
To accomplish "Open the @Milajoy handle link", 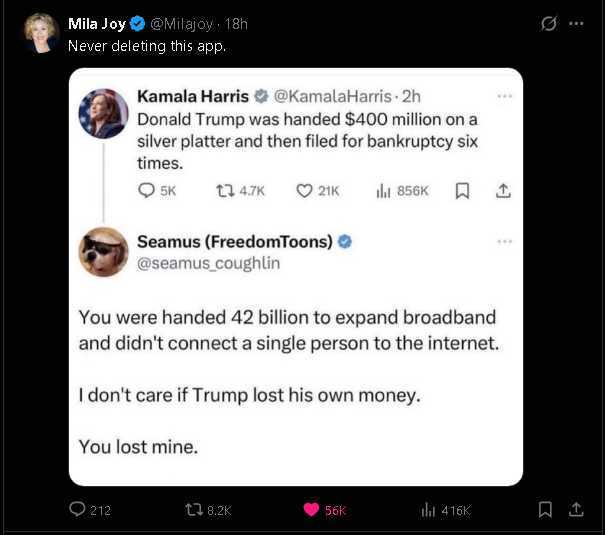I will pyautogui.click(x=183, y=24).
